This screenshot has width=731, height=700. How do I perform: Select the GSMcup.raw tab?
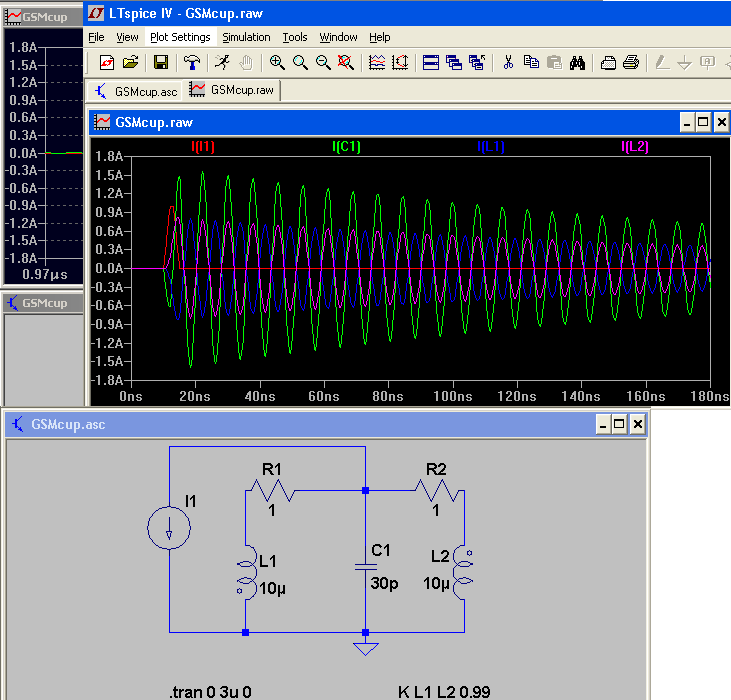[232, 90]
